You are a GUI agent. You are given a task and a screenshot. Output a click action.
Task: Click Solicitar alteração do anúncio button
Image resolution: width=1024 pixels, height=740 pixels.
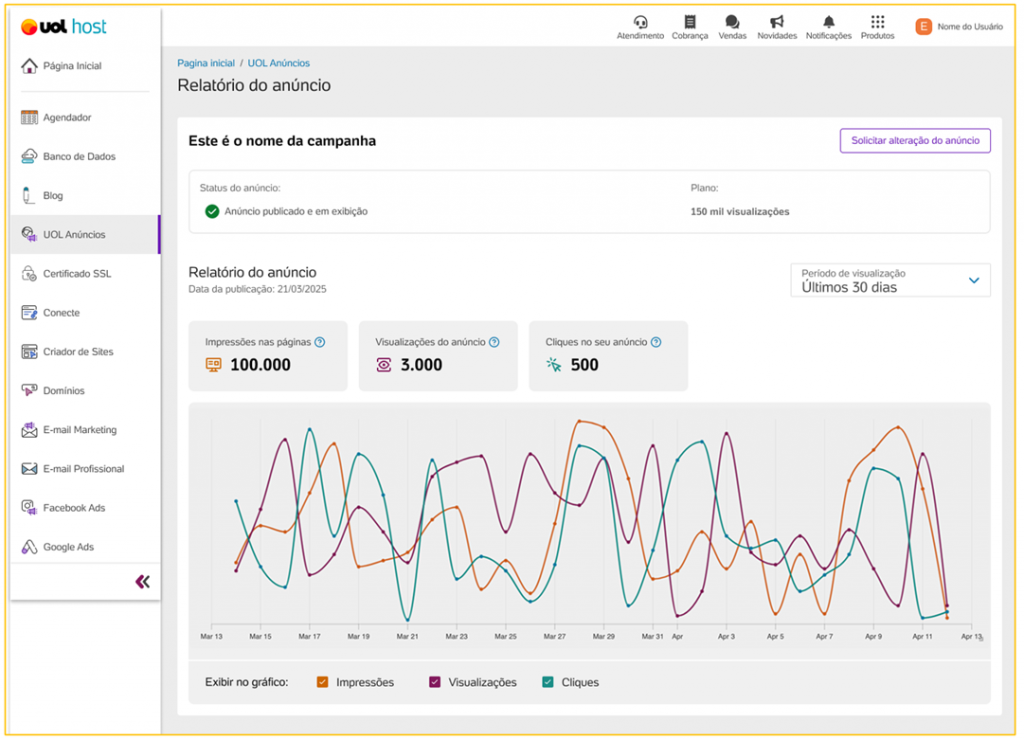(x=915, y=140)
